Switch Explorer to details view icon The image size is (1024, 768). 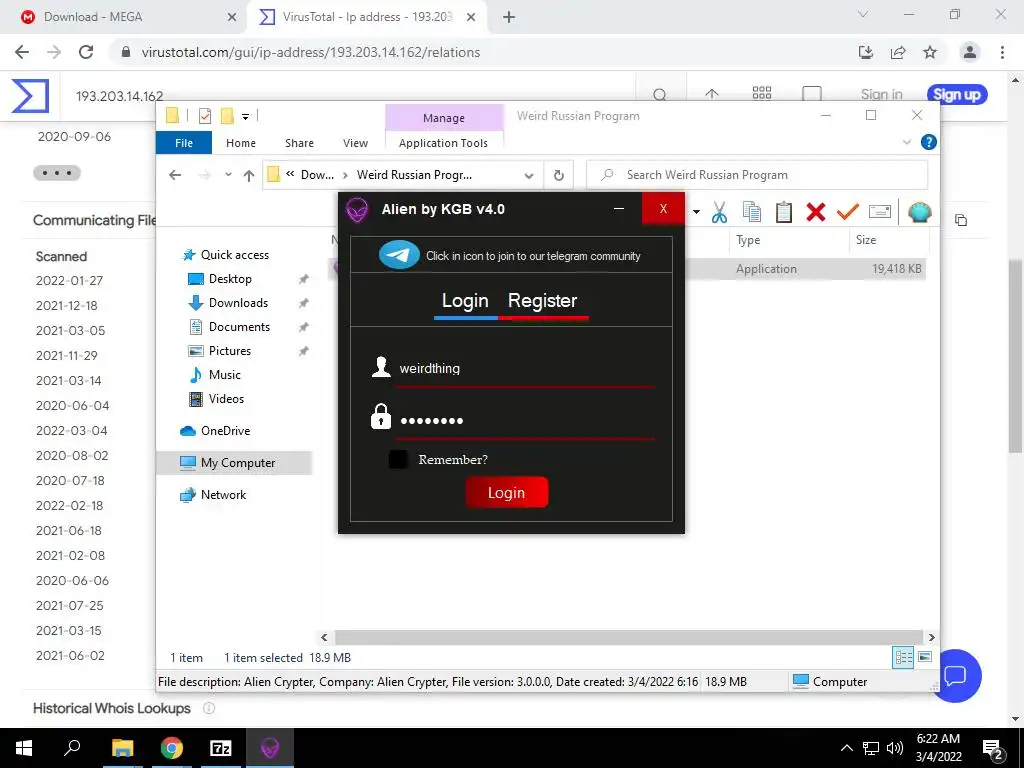click(903, 657)
